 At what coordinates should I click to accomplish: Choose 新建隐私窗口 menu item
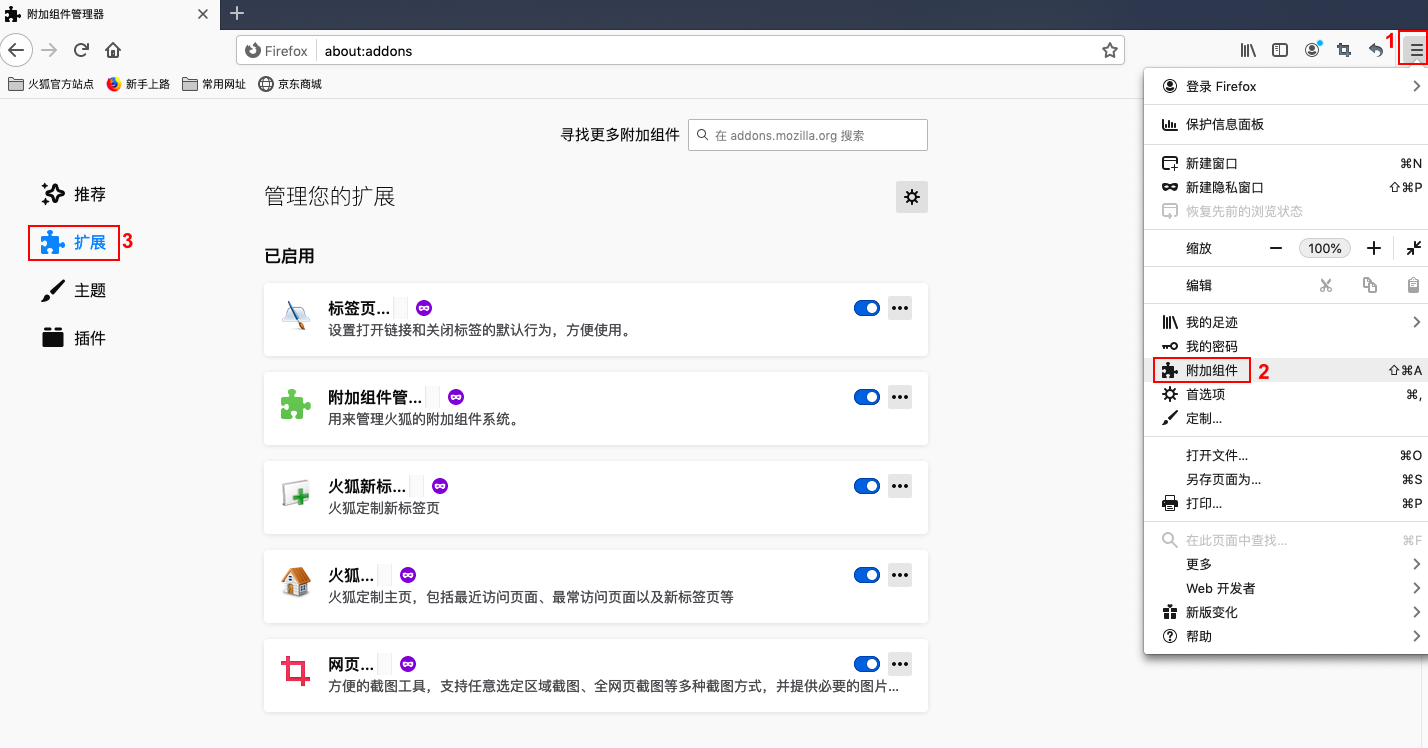pos(1288,187)
